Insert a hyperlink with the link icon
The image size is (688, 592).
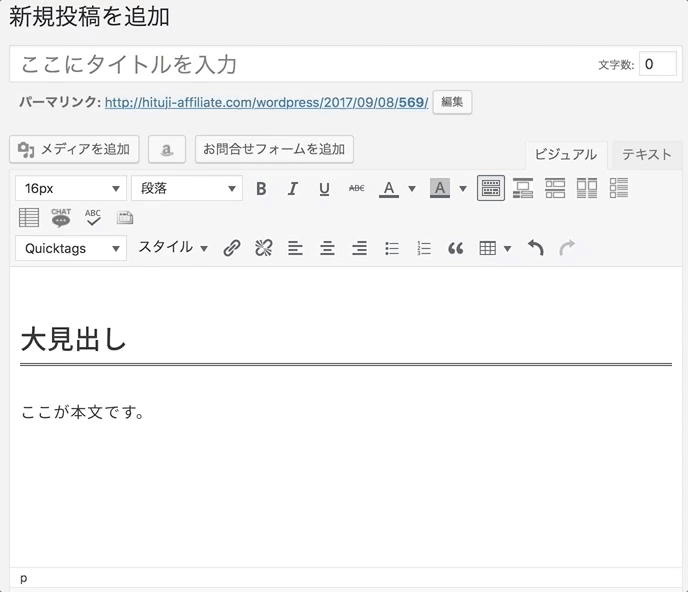(232, 248)
